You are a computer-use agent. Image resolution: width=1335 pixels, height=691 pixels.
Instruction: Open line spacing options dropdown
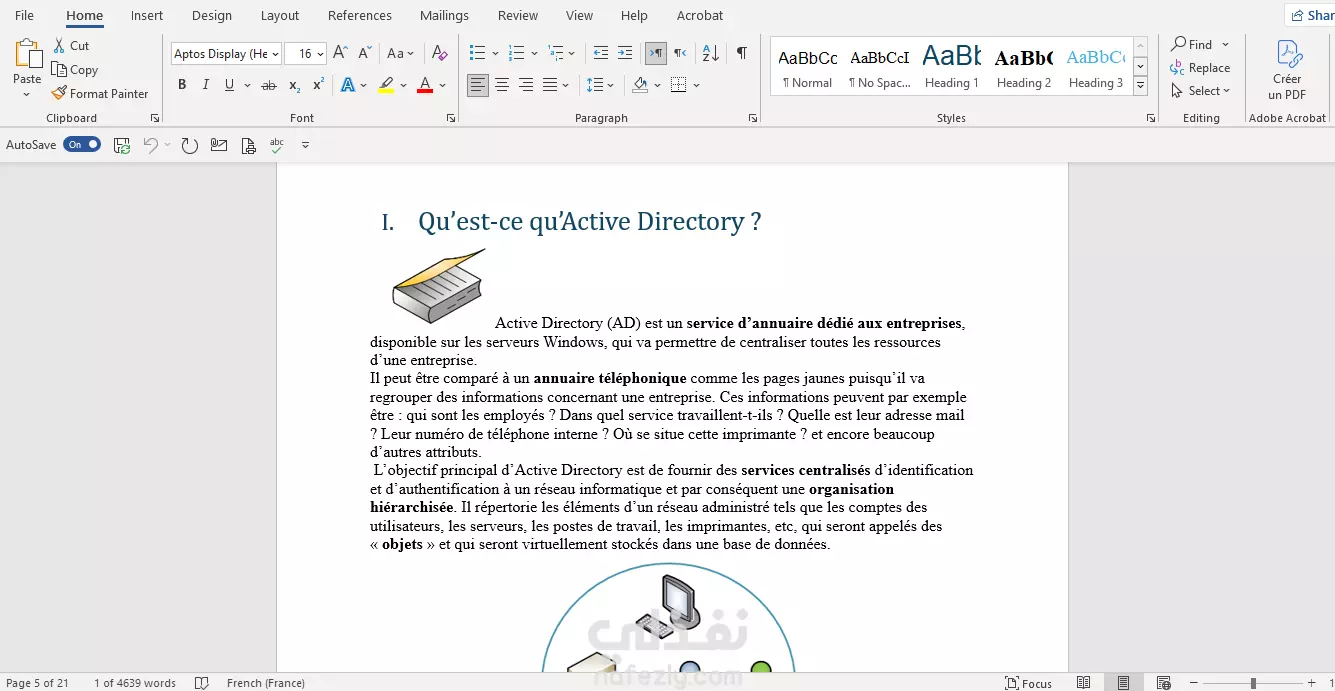(x=600, y=85)
